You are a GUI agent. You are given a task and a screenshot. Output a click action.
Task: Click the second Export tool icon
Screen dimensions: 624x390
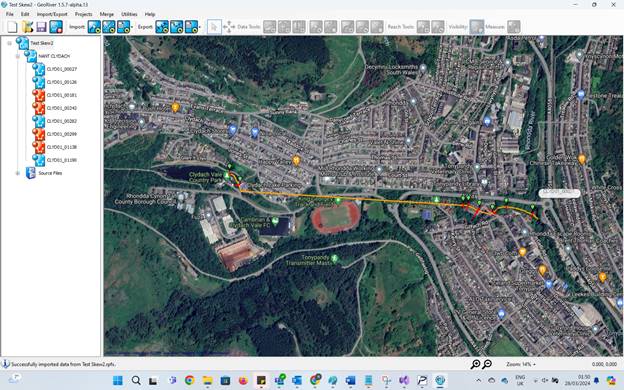click(177, 27)
